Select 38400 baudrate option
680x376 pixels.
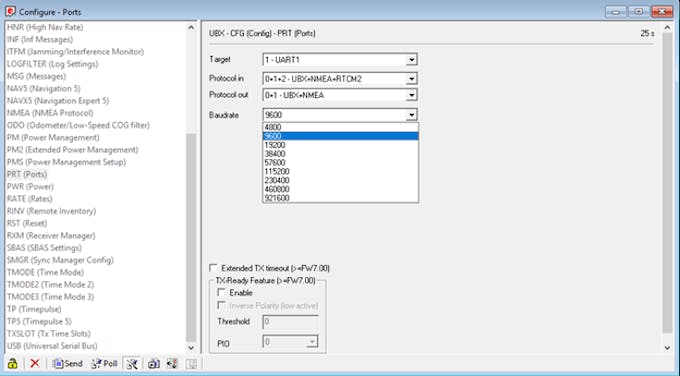340,154
